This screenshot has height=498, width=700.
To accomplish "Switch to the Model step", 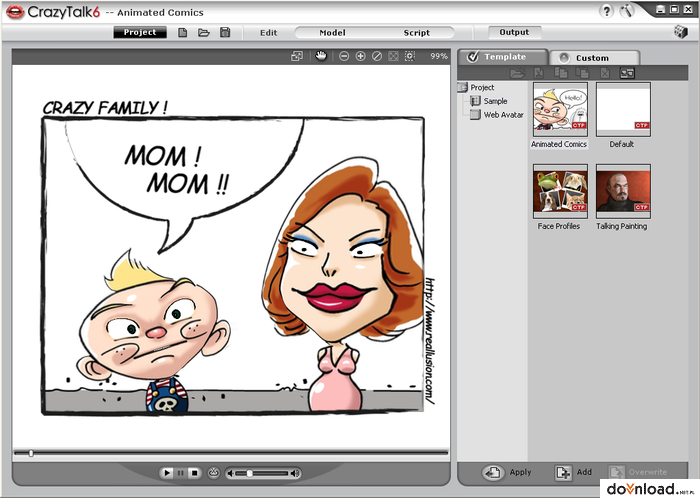I will coord(332,33).
